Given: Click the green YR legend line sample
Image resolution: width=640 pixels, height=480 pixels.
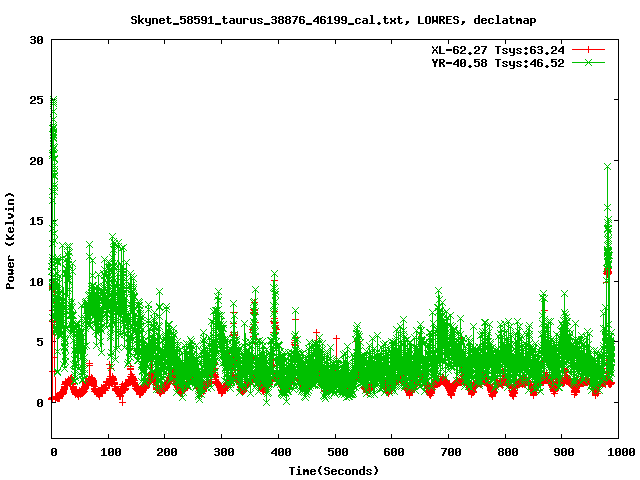Looking at the screenshot, I should coord(588,62).
